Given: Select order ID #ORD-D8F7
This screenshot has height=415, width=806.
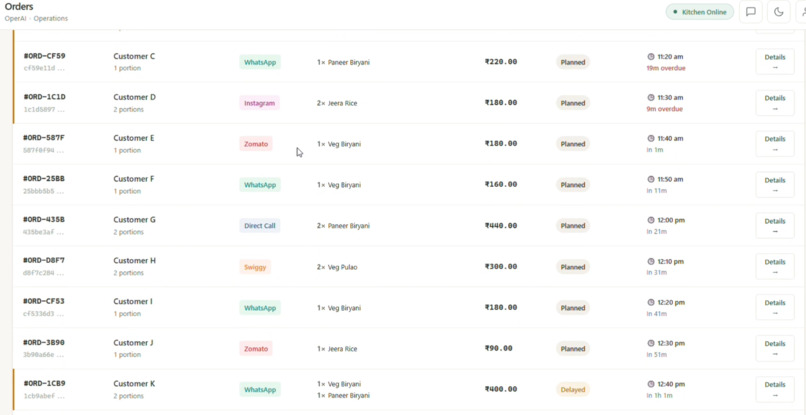Looking at the screenshot, I should (x=44, y=260).
